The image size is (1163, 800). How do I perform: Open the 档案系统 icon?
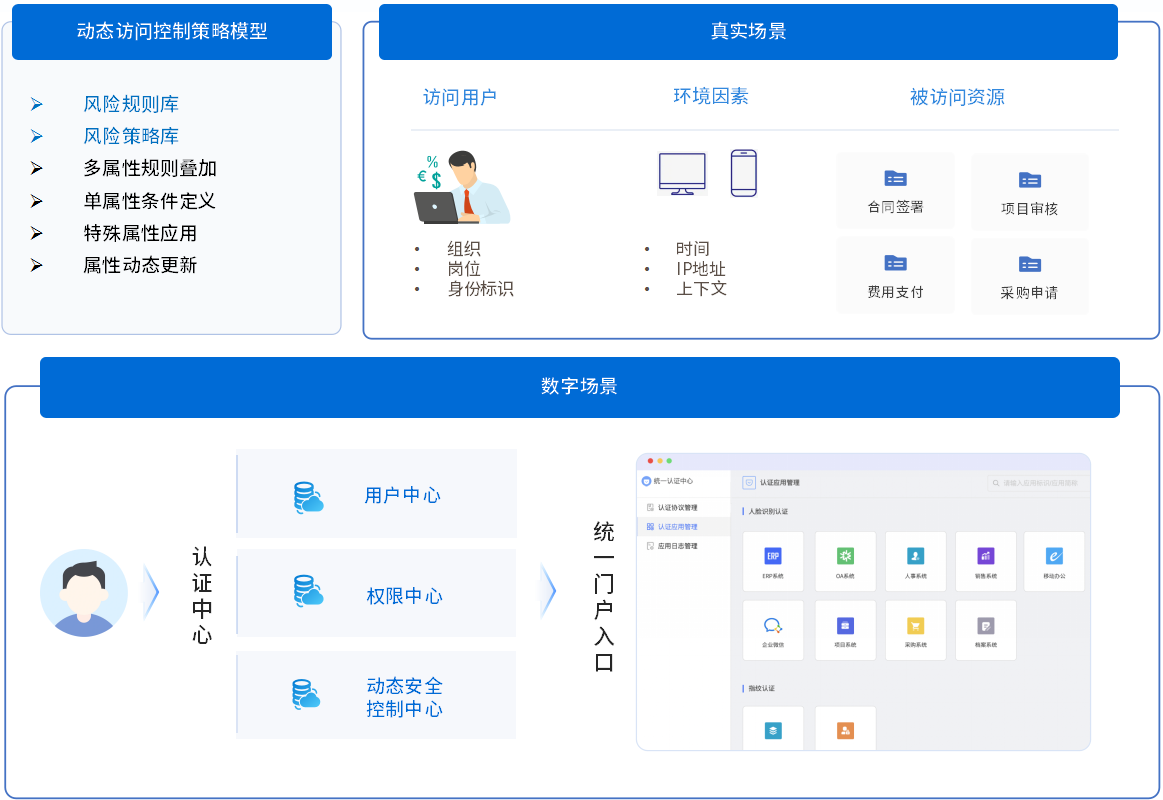coord(985,626)
